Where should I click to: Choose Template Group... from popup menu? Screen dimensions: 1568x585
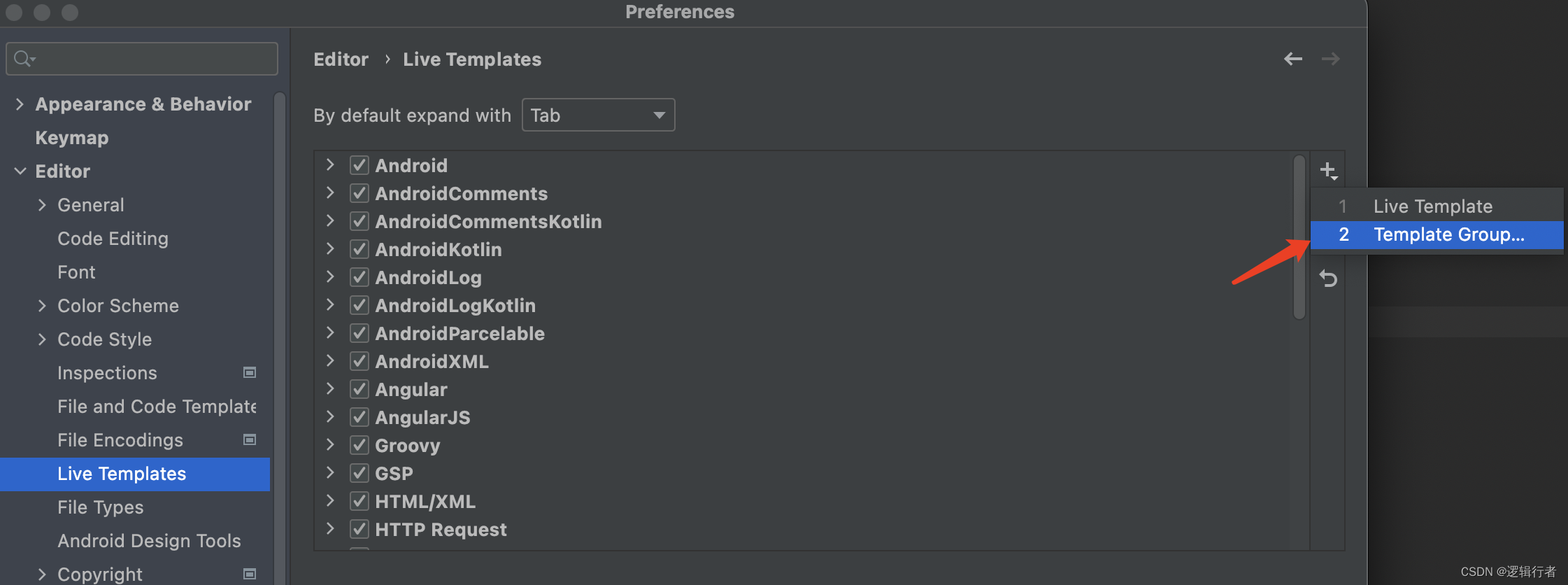1437,235
